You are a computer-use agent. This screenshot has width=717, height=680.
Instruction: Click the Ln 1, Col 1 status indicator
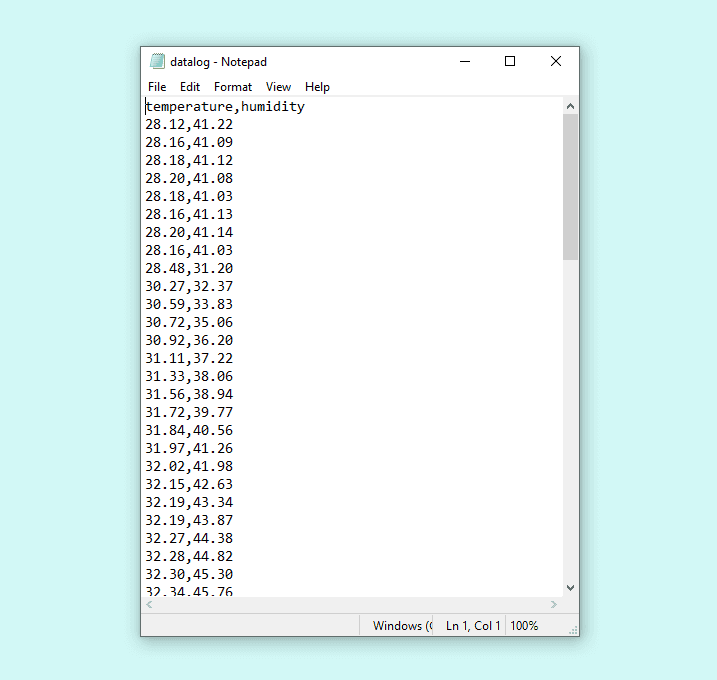473,626
